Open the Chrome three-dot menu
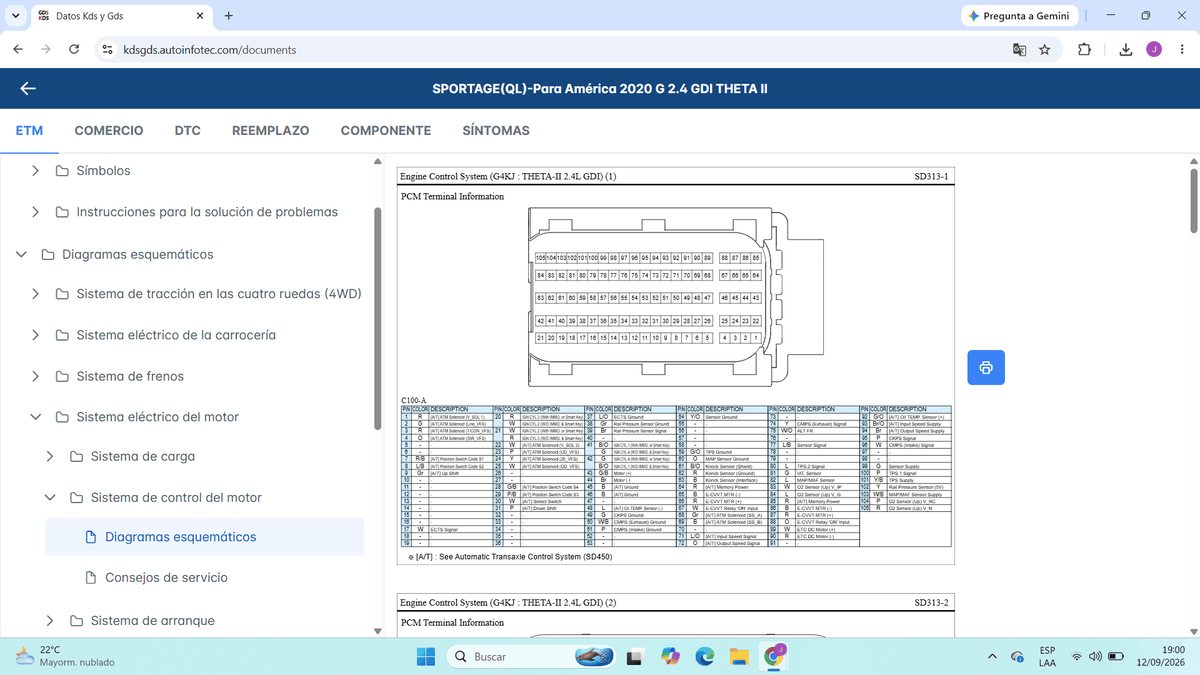The image size is (1200, 675). [1181, 50]
